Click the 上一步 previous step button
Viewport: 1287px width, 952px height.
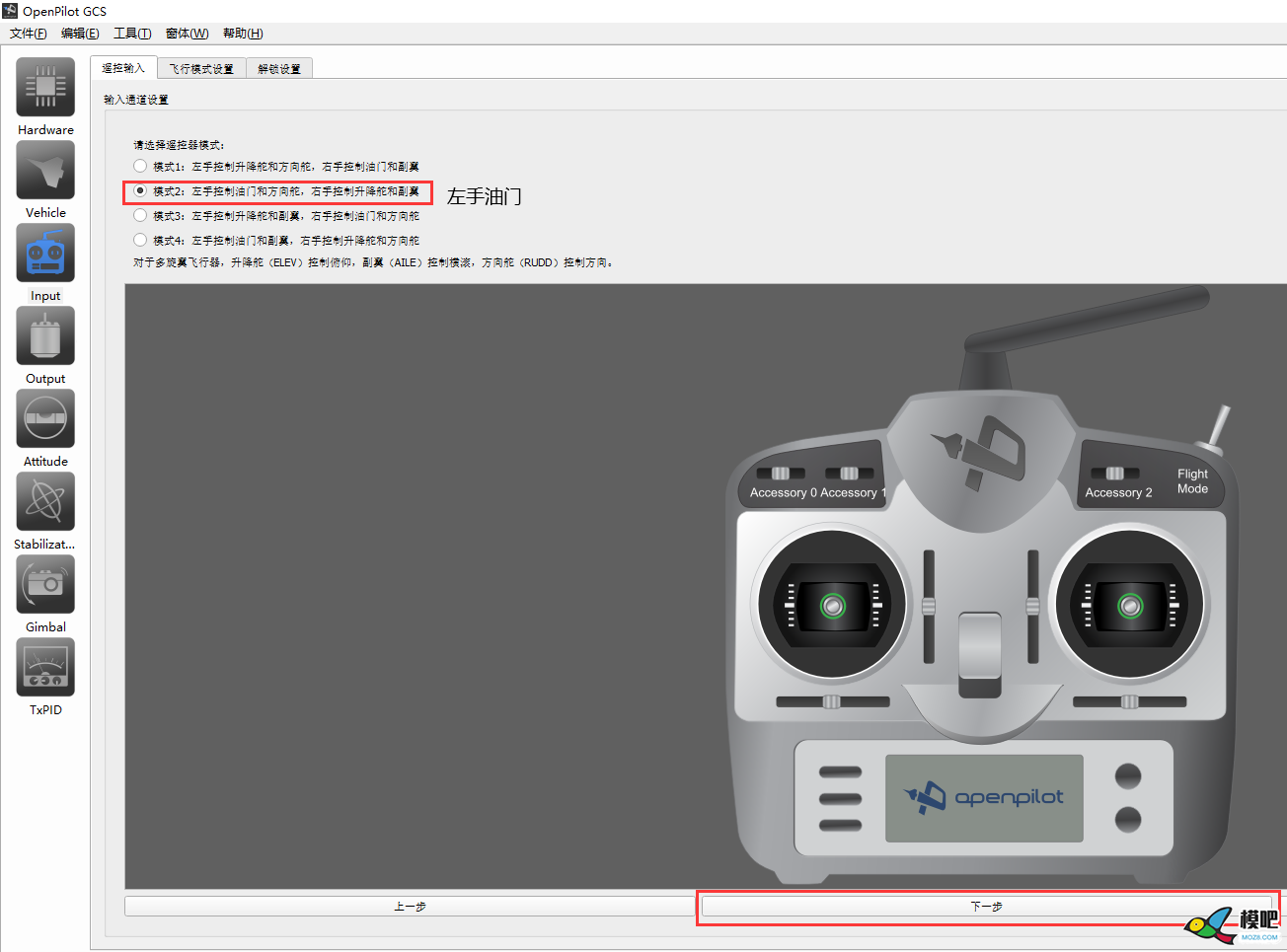[410, 906]
